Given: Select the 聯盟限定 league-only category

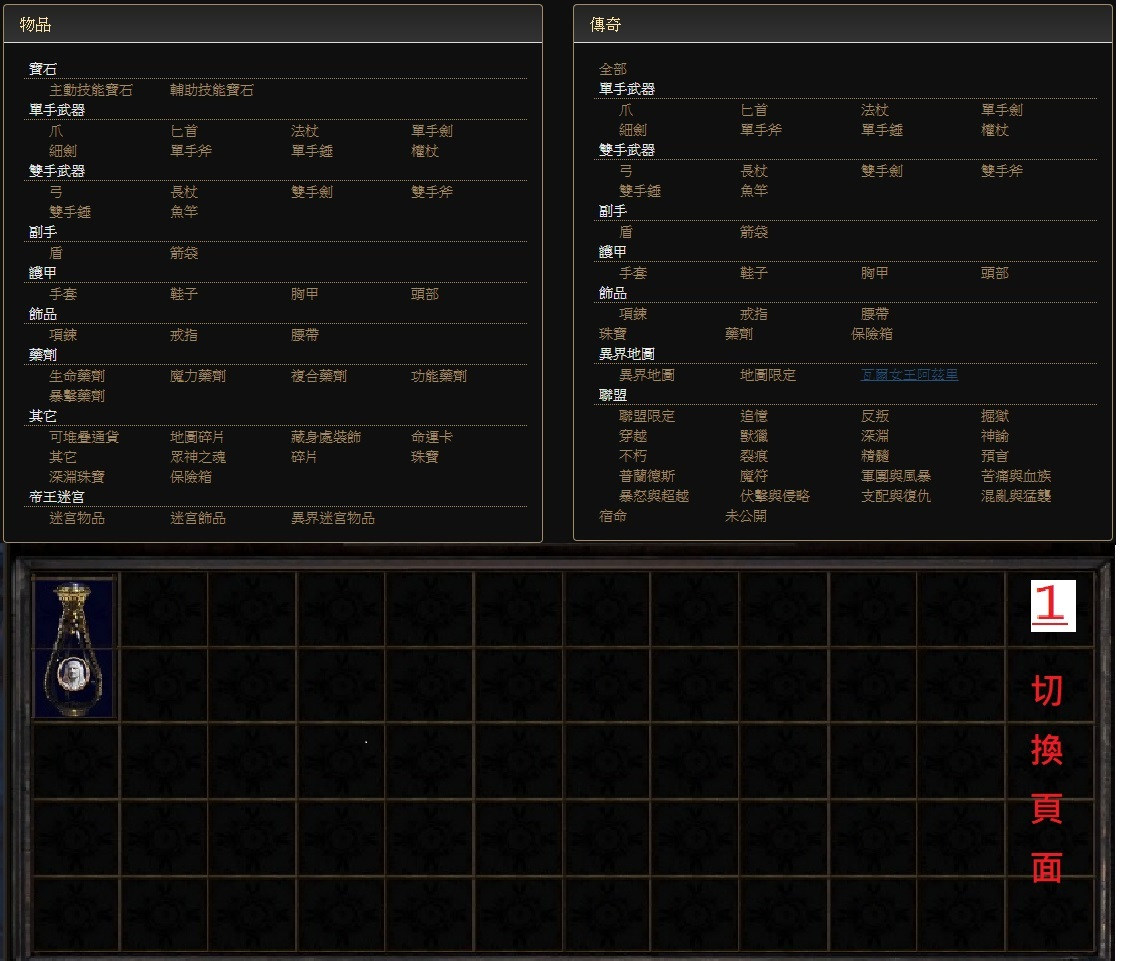Looking at the screenshot, I should point(647,416).
